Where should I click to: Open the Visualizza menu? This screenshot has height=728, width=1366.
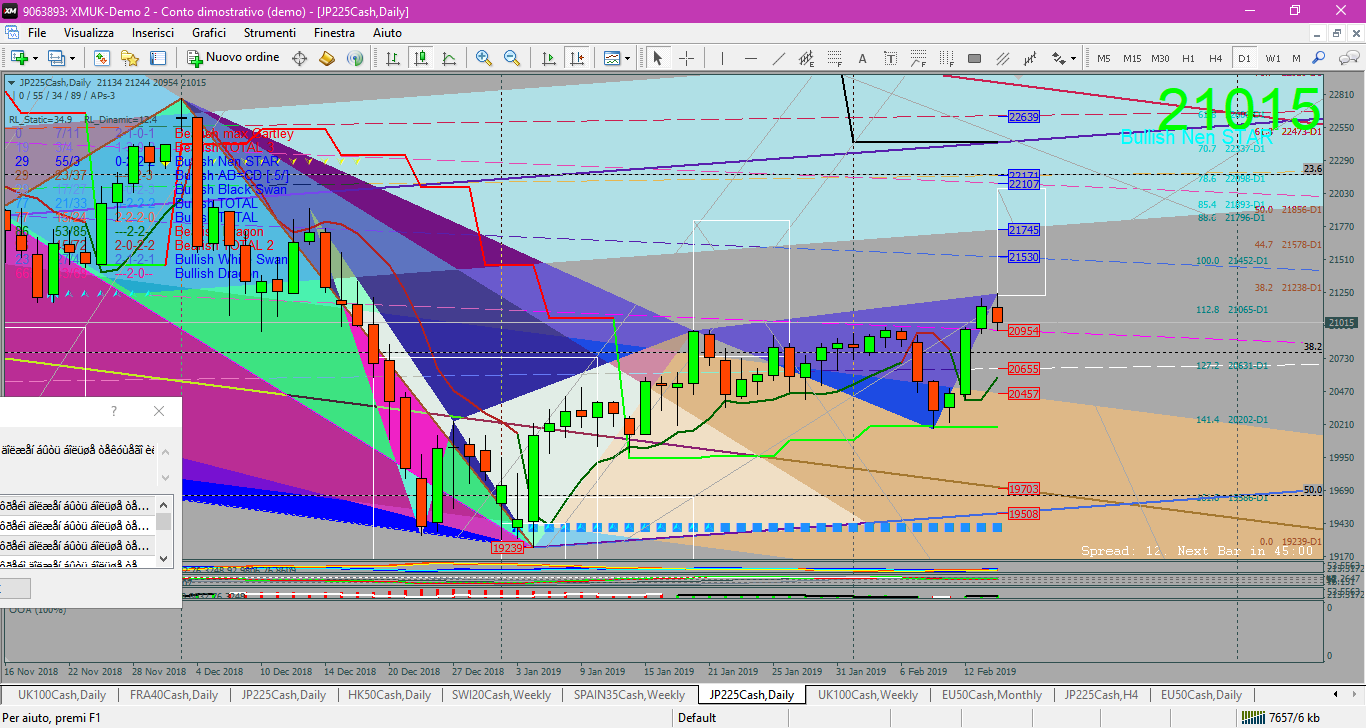(89, 33)
